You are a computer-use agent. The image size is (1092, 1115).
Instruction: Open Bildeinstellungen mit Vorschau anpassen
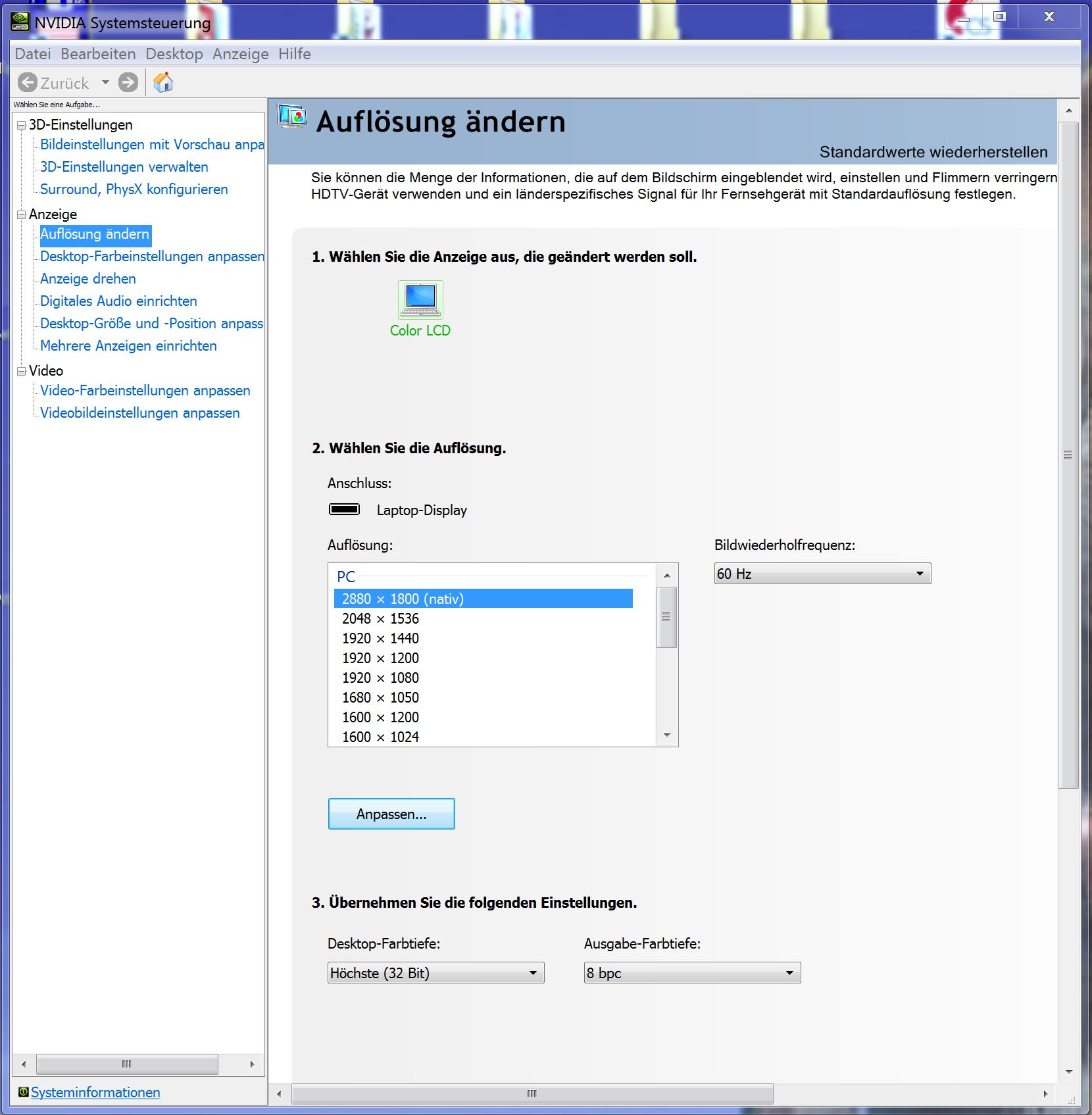pyautogui.click(x=152, y=145)
